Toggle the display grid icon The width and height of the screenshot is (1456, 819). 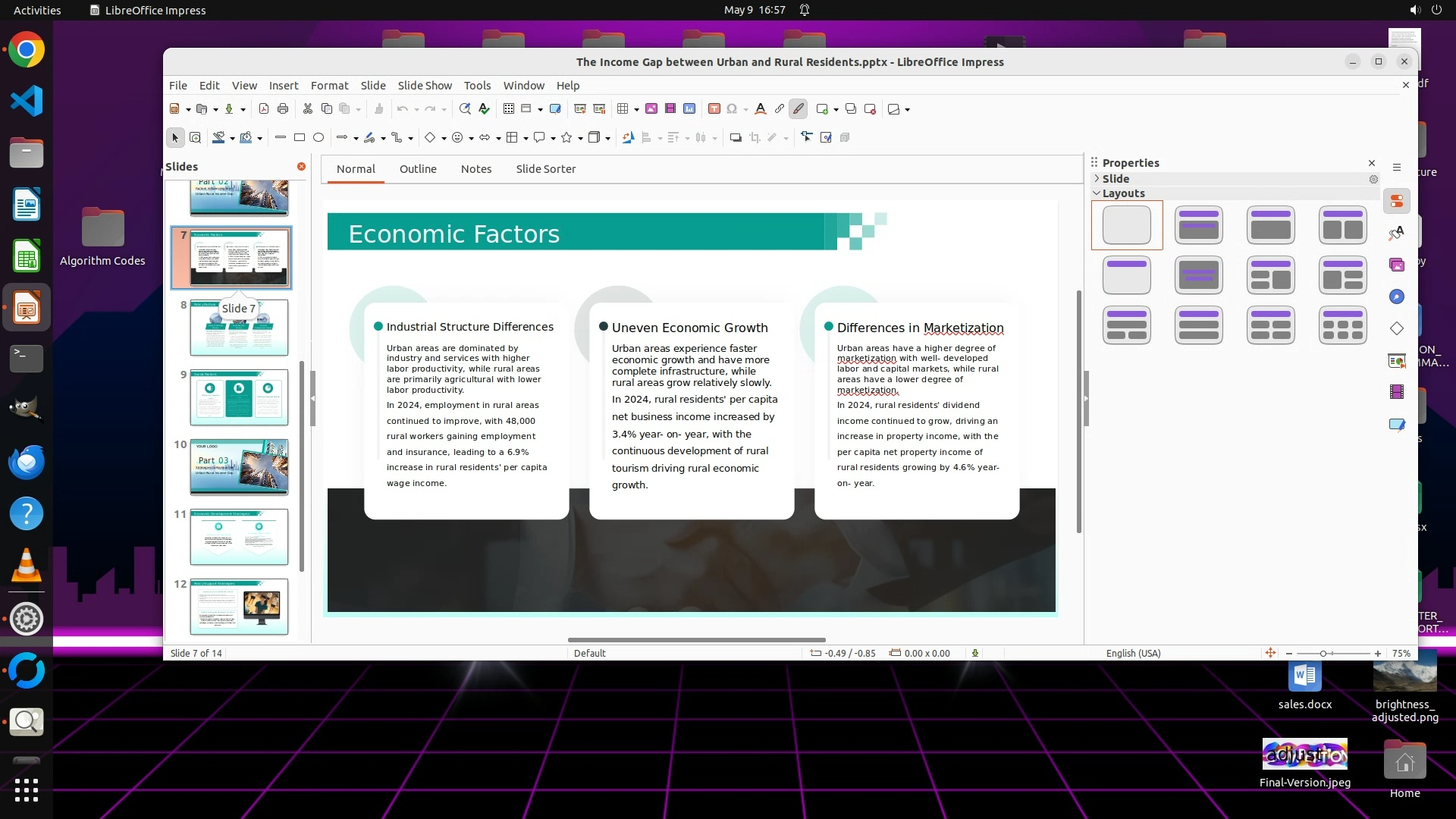(x=509, y=109)
